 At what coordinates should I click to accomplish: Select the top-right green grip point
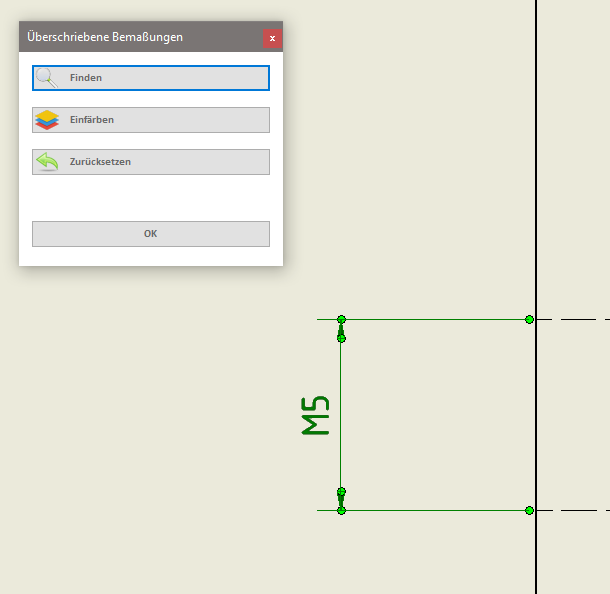(x=529, y=320)
